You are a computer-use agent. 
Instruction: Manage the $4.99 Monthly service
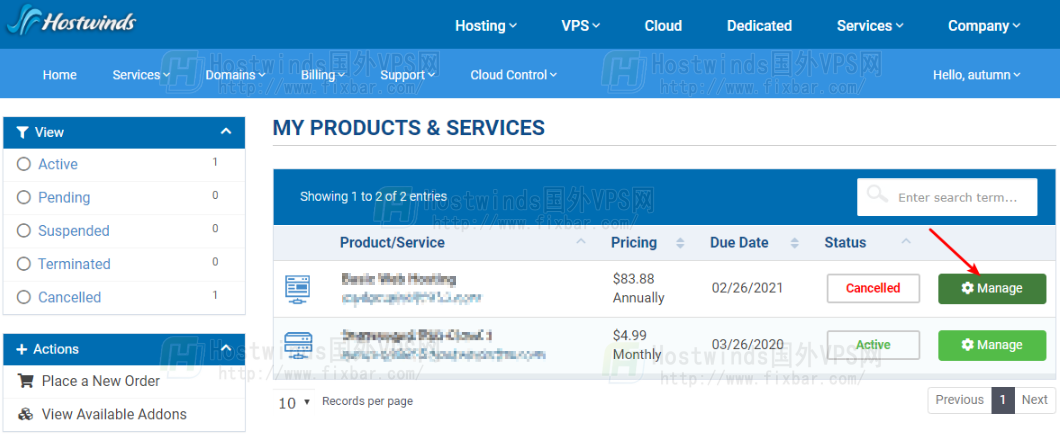click(x=992, y=345)
